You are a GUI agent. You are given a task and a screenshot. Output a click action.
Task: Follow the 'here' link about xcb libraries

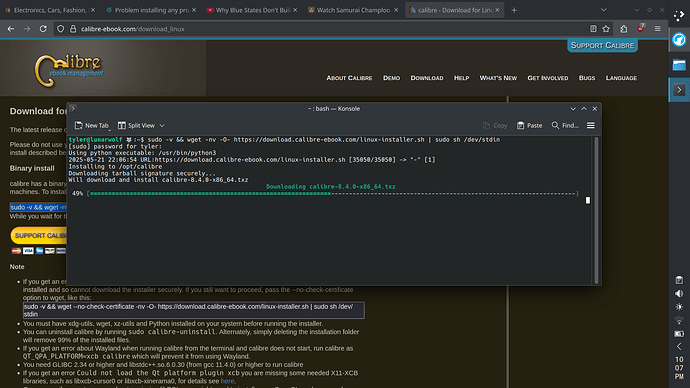click(x=227, y=381)
